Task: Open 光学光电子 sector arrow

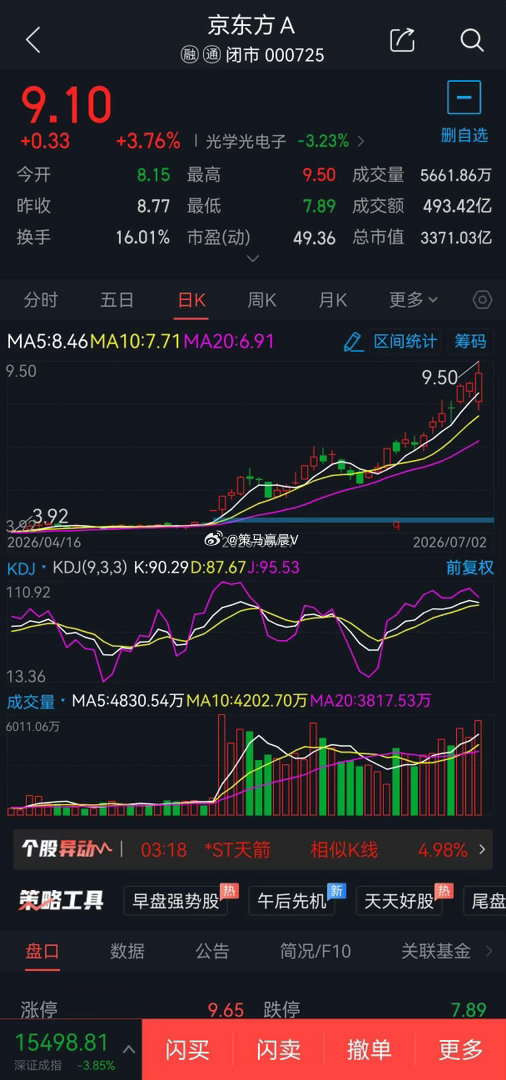Action: 361,142
